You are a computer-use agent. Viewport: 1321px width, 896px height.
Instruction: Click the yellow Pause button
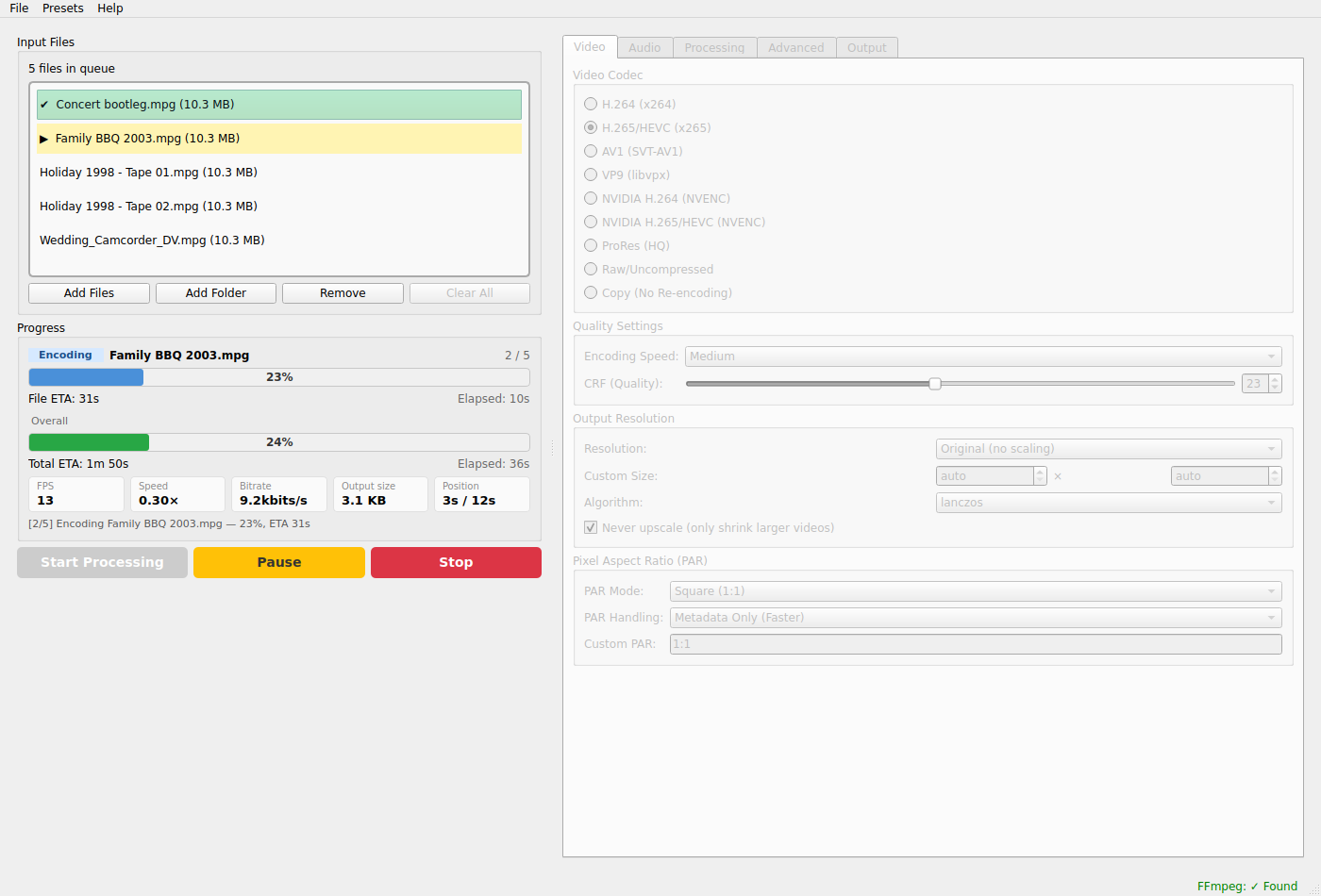[x=279, y=562]
